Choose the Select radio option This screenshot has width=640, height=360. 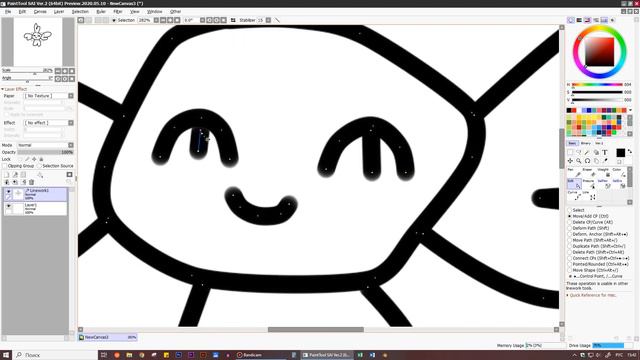pyautogui.click(x=570, y=210)
